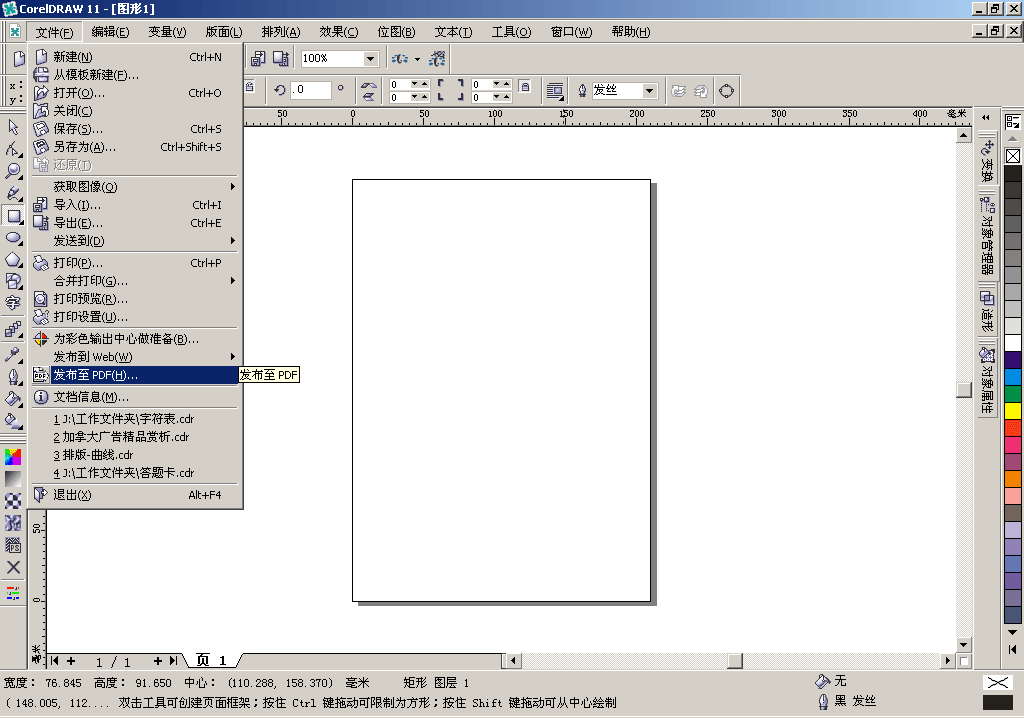Select the Pick arrow tool
Viewport: 1024px width, 718px height.
tap(13, 127)
